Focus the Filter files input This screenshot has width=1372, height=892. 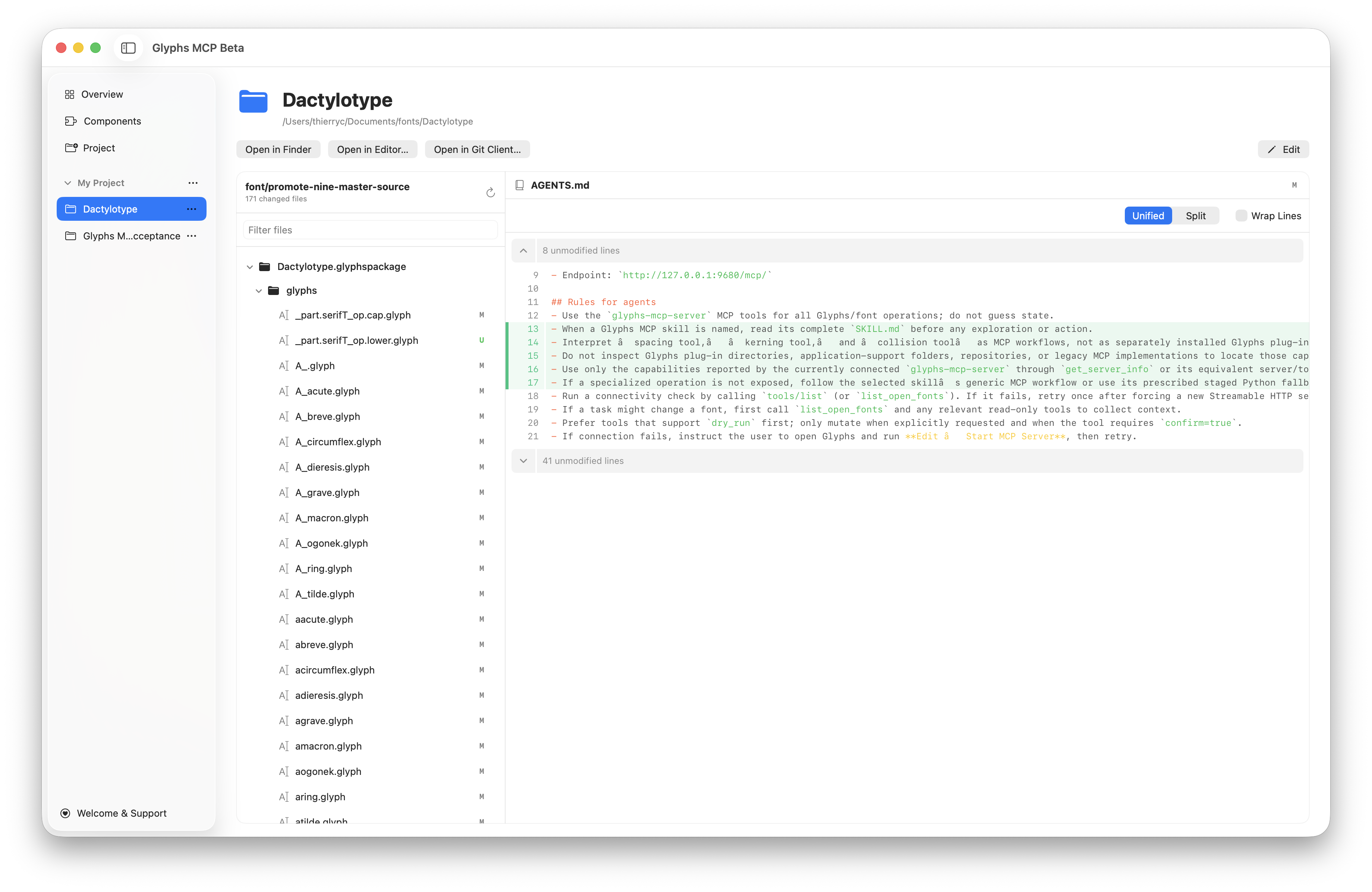370,230
